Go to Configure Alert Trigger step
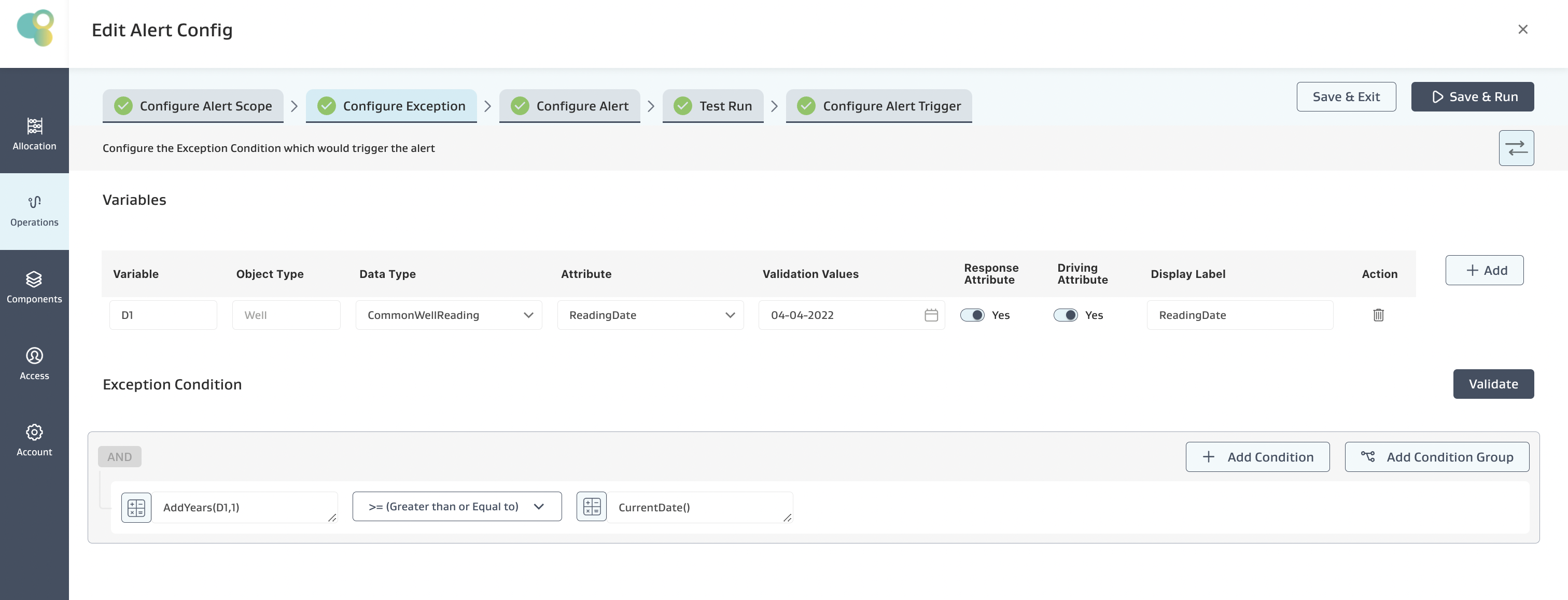 pyautogui.click(x=878, y=106)
